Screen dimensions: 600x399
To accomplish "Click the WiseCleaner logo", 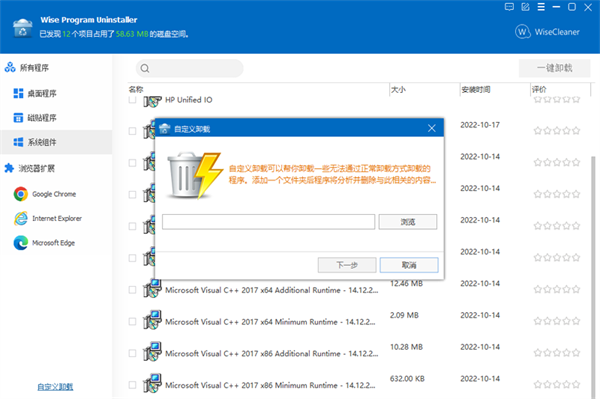I will click(547, 32).
